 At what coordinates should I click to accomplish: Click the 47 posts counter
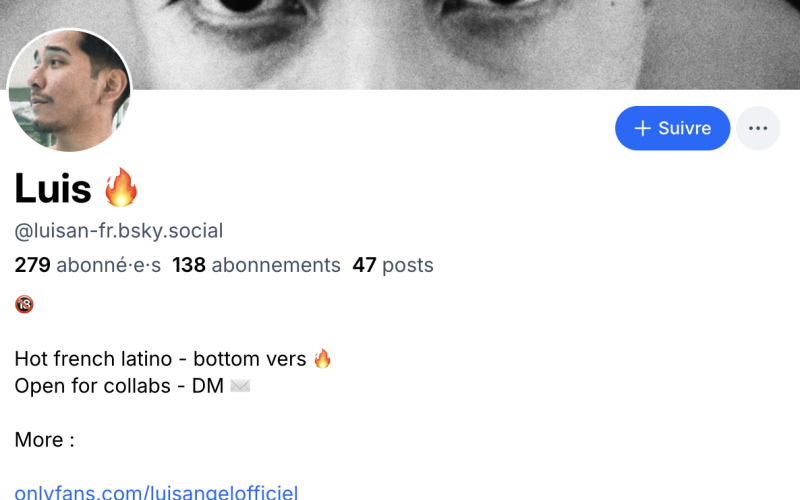pyautogui.click(x=393, y=265)
